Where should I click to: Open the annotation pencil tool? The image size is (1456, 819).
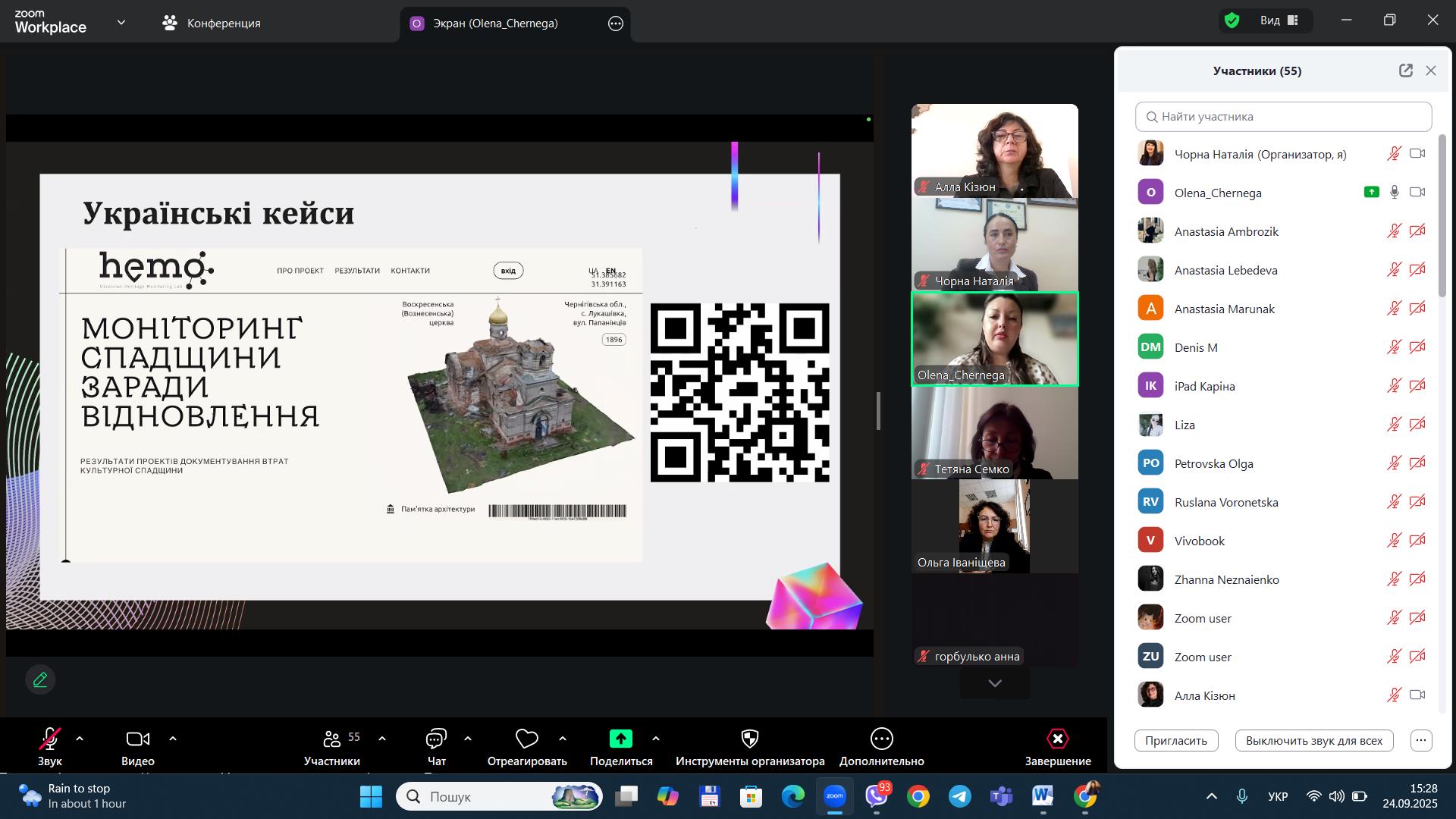point(40,679)
